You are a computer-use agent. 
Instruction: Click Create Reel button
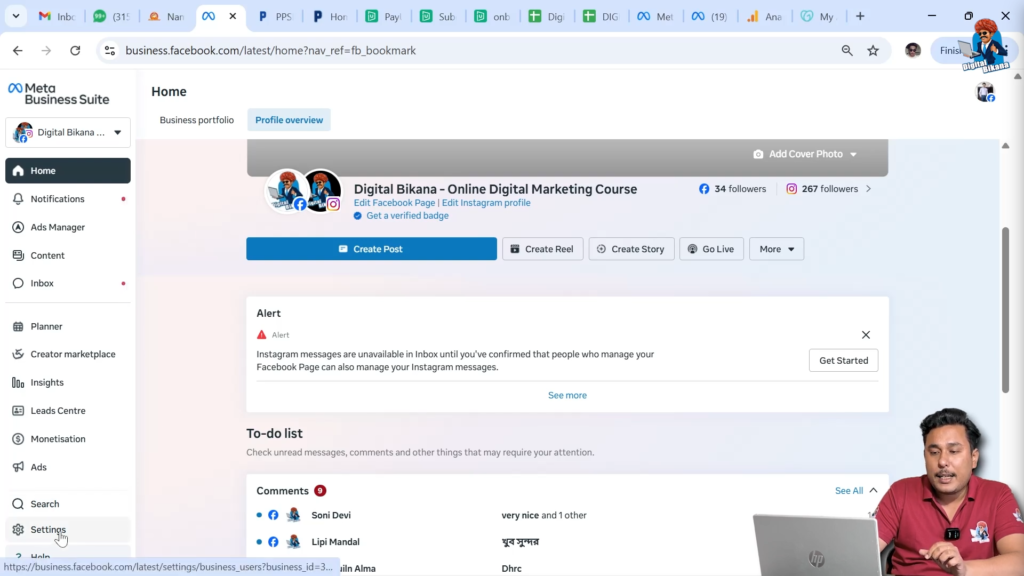coord(543,249)
